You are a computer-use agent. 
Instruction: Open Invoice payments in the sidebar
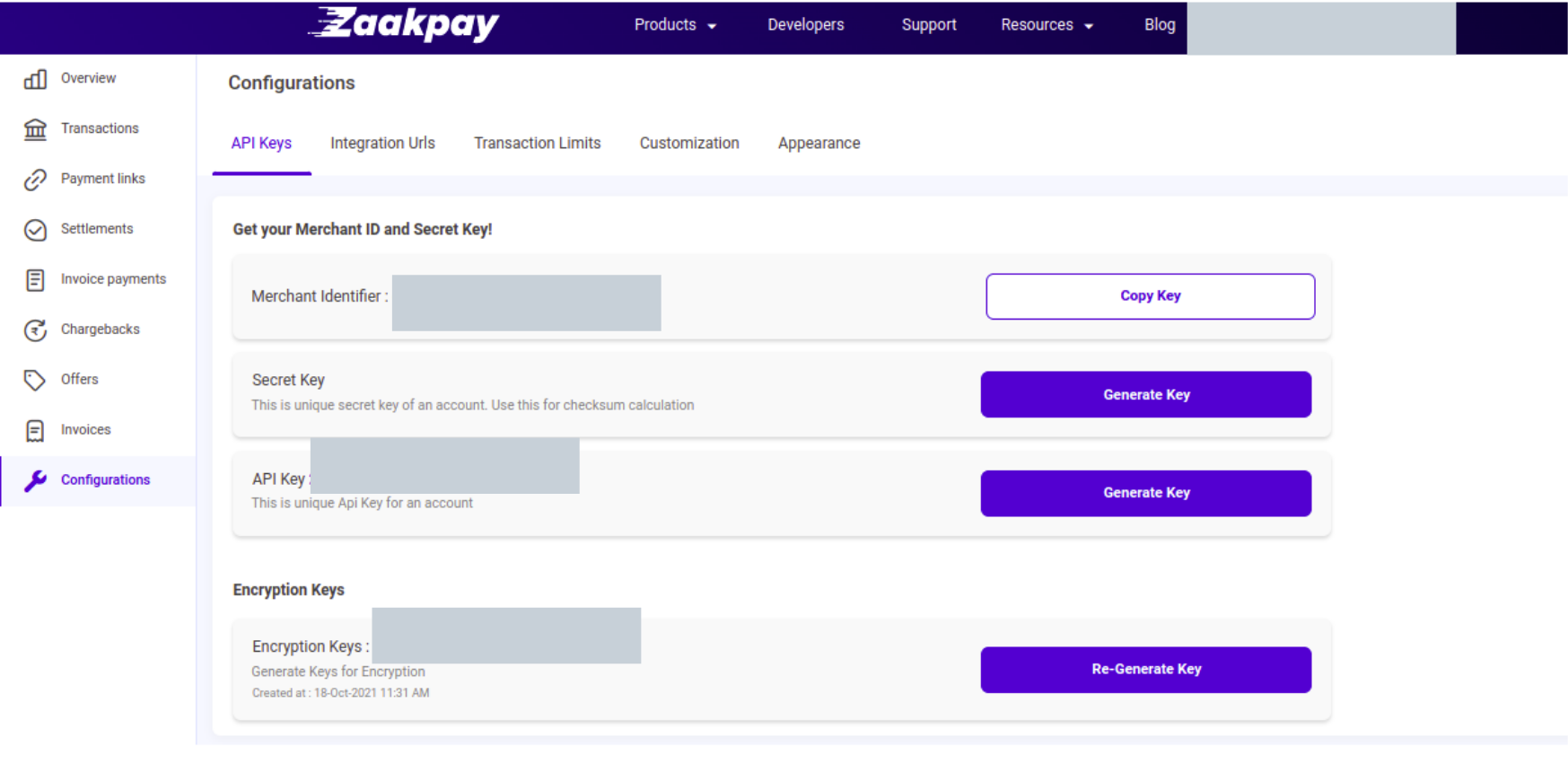pos(113,279)
